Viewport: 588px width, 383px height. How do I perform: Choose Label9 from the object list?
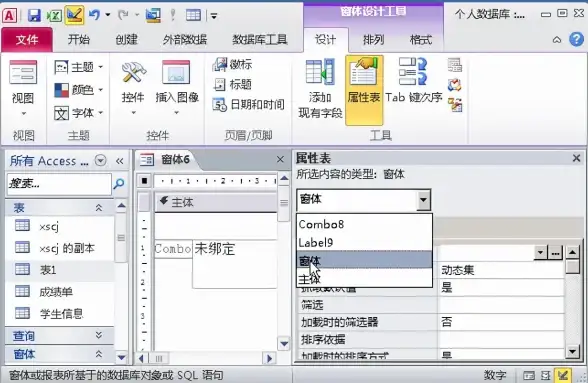tap(364, 242)
